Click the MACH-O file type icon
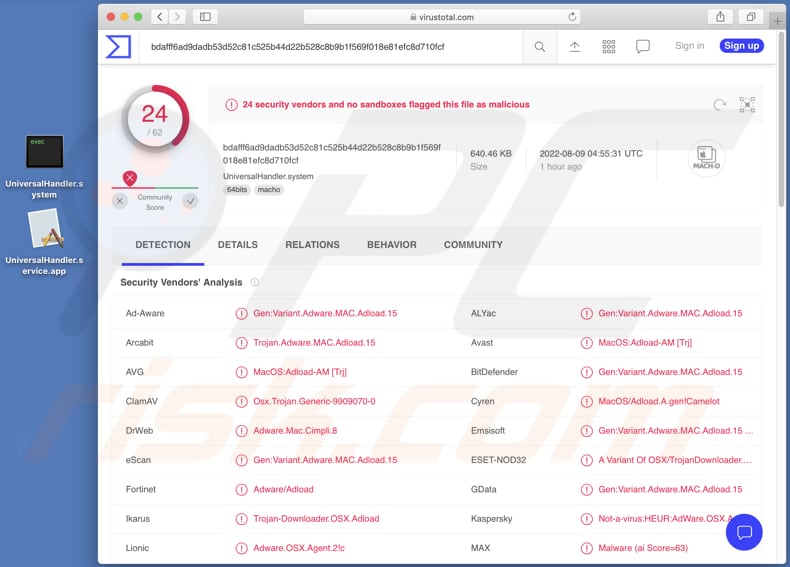 click(706, 158)
